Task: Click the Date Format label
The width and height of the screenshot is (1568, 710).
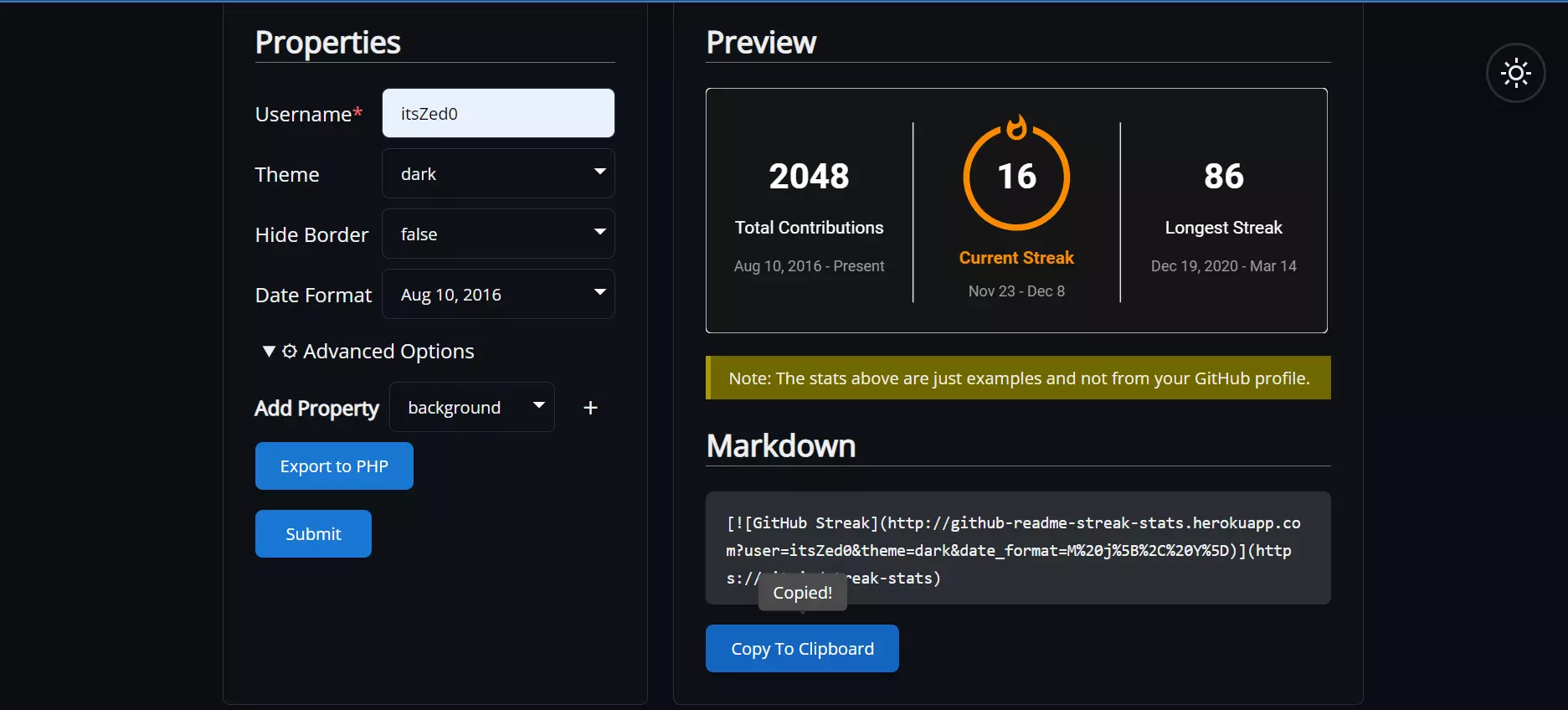Action: pos(313,296)
